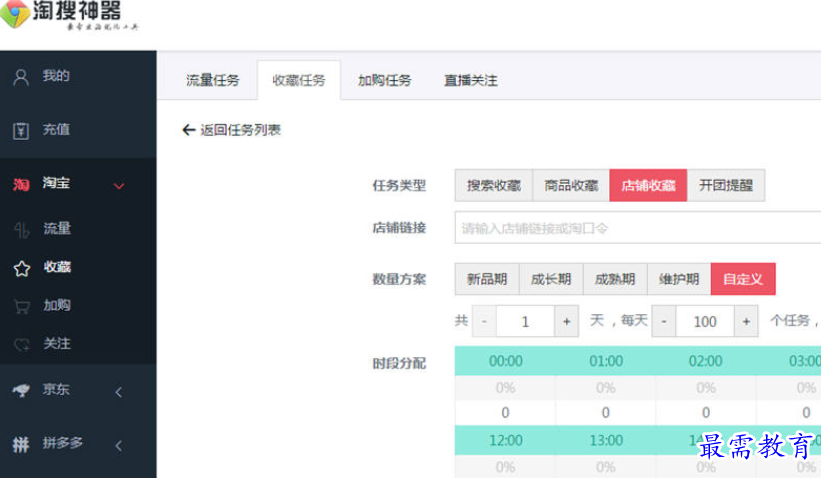Click the 京东 dog icon

tap(21, 390)
